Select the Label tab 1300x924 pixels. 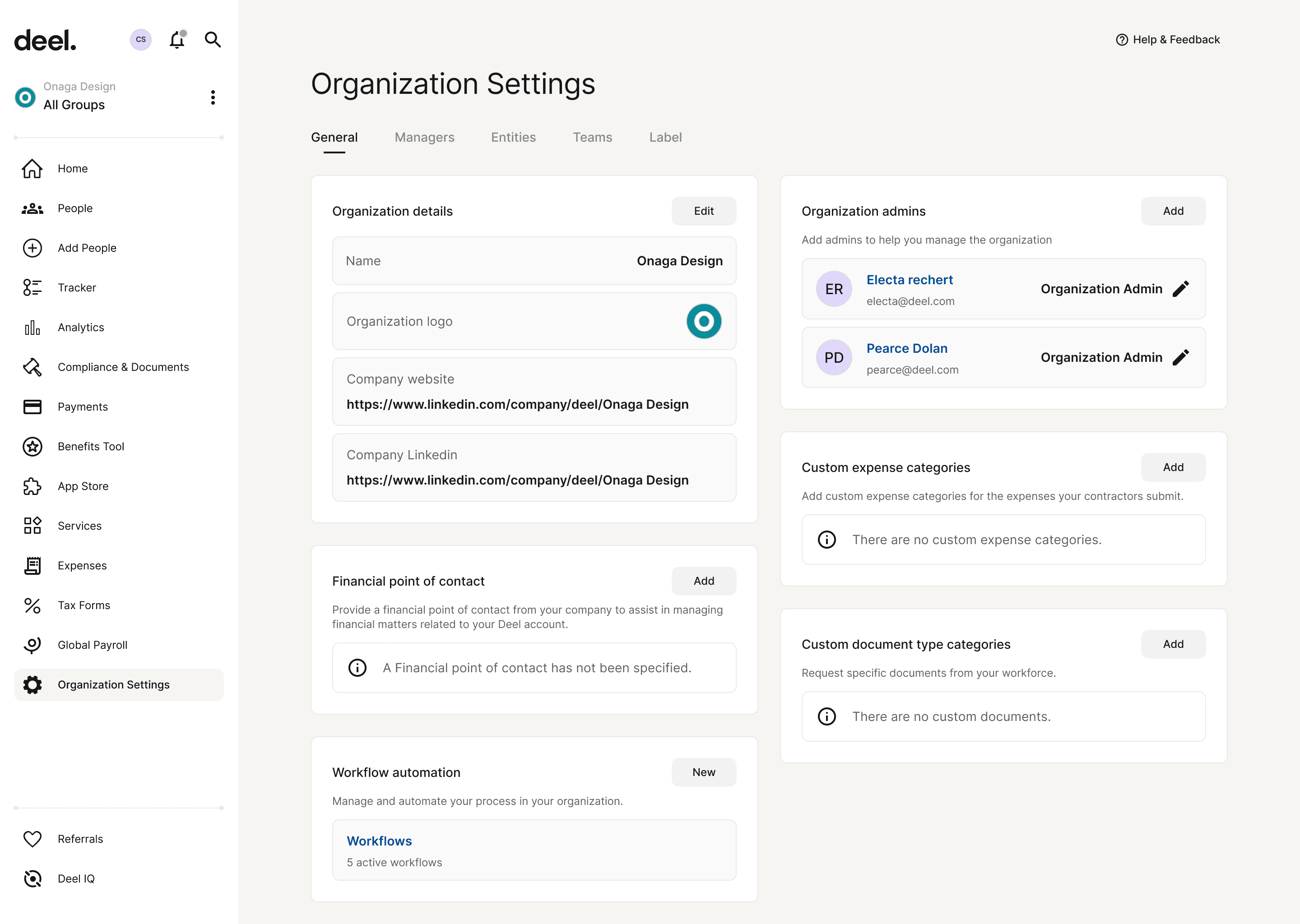coord(665,137)
